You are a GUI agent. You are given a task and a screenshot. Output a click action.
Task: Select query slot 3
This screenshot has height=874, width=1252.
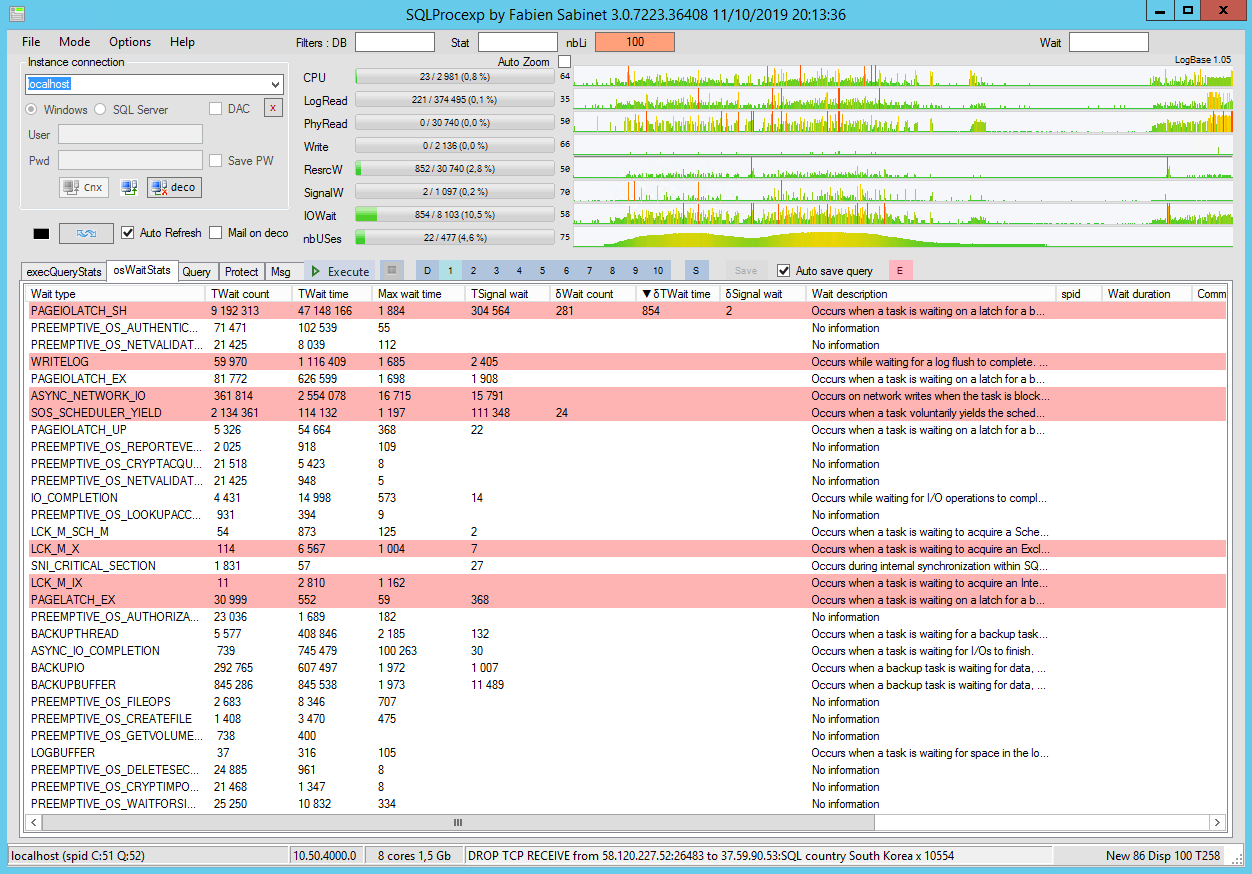point(496,271)
